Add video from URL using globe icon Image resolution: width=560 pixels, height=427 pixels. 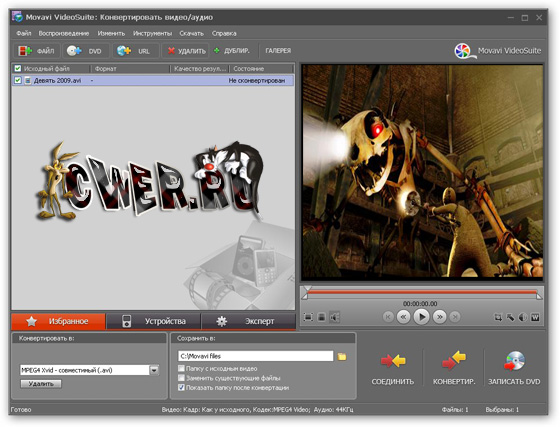tap(124, 51)
